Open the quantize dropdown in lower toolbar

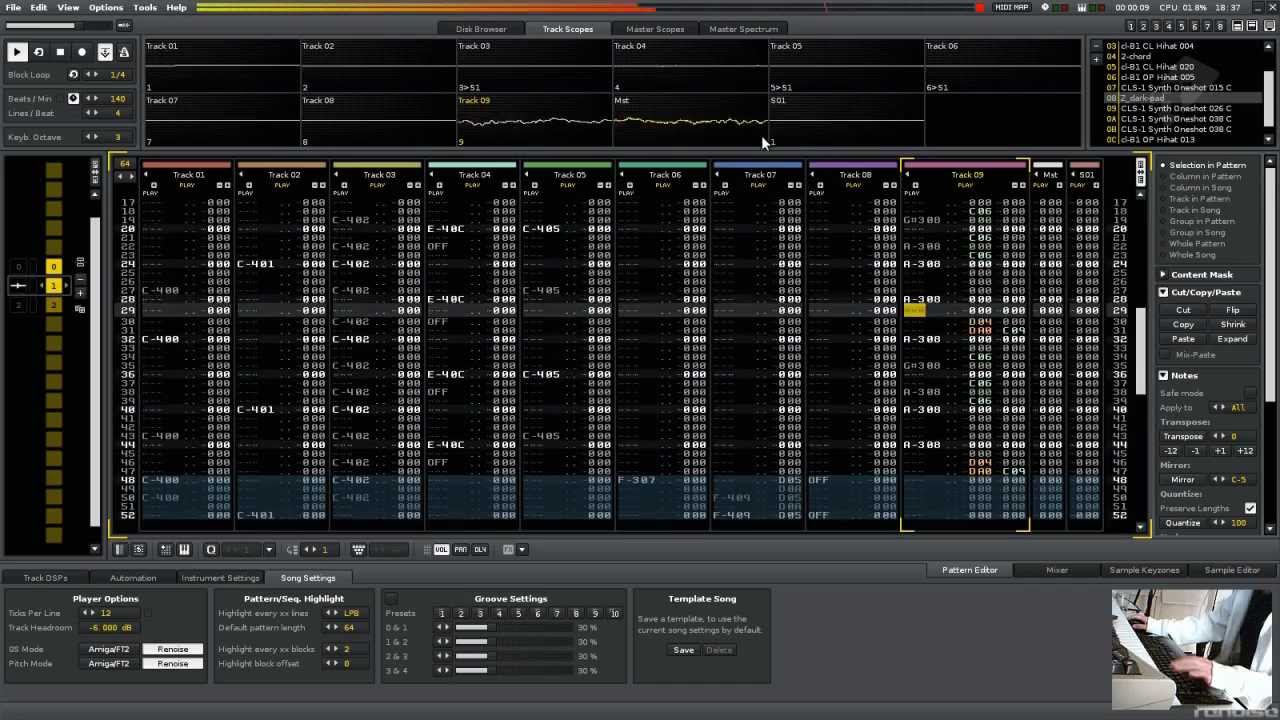coord(269,549)
